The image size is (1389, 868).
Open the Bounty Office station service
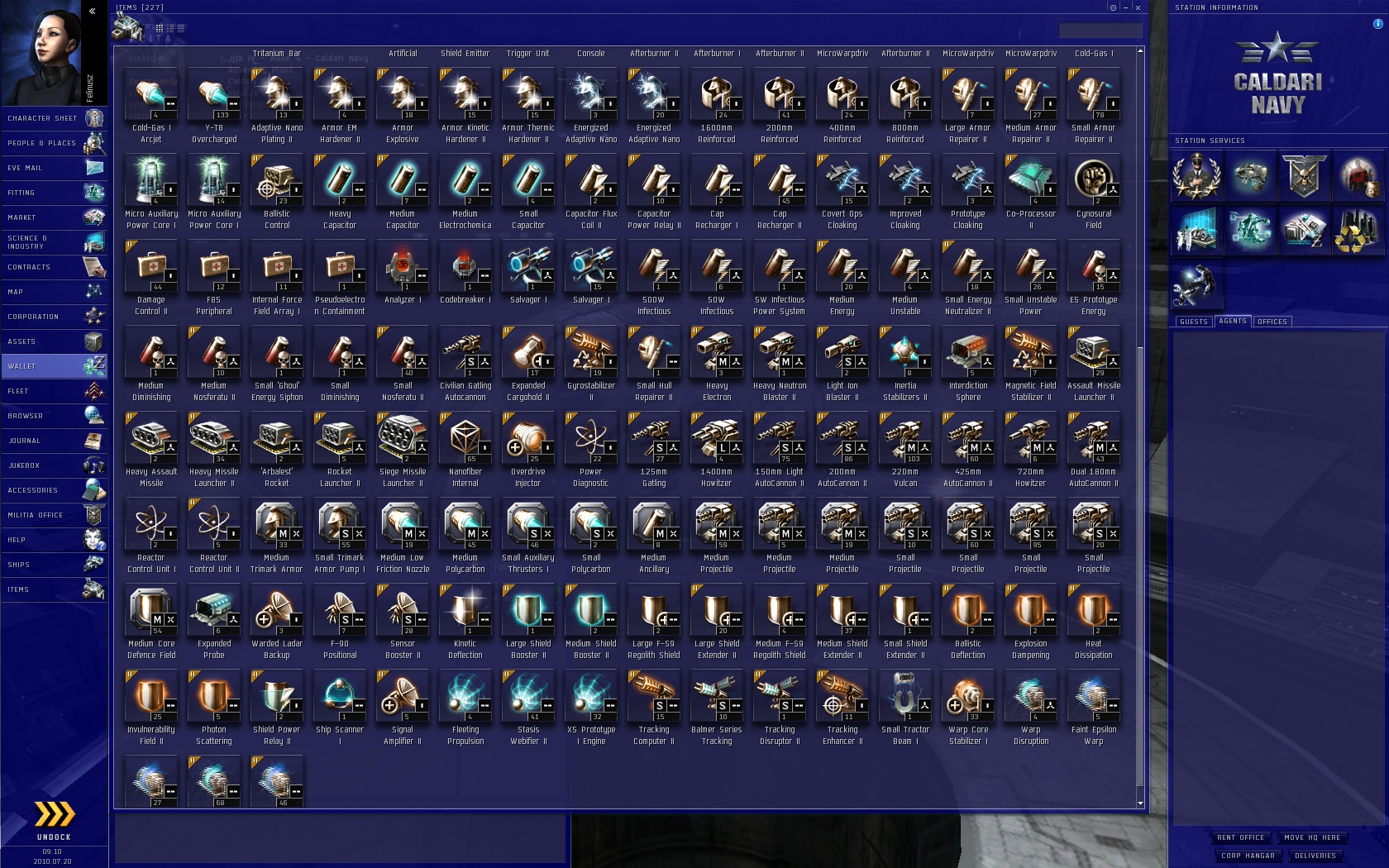(1358, 176)
